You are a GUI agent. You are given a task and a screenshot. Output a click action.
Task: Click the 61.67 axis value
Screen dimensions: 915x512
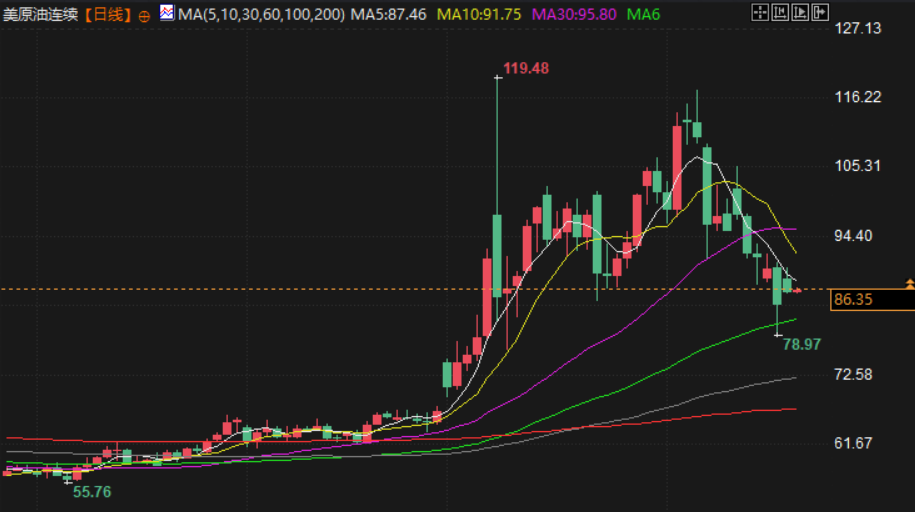click(853, 443)
